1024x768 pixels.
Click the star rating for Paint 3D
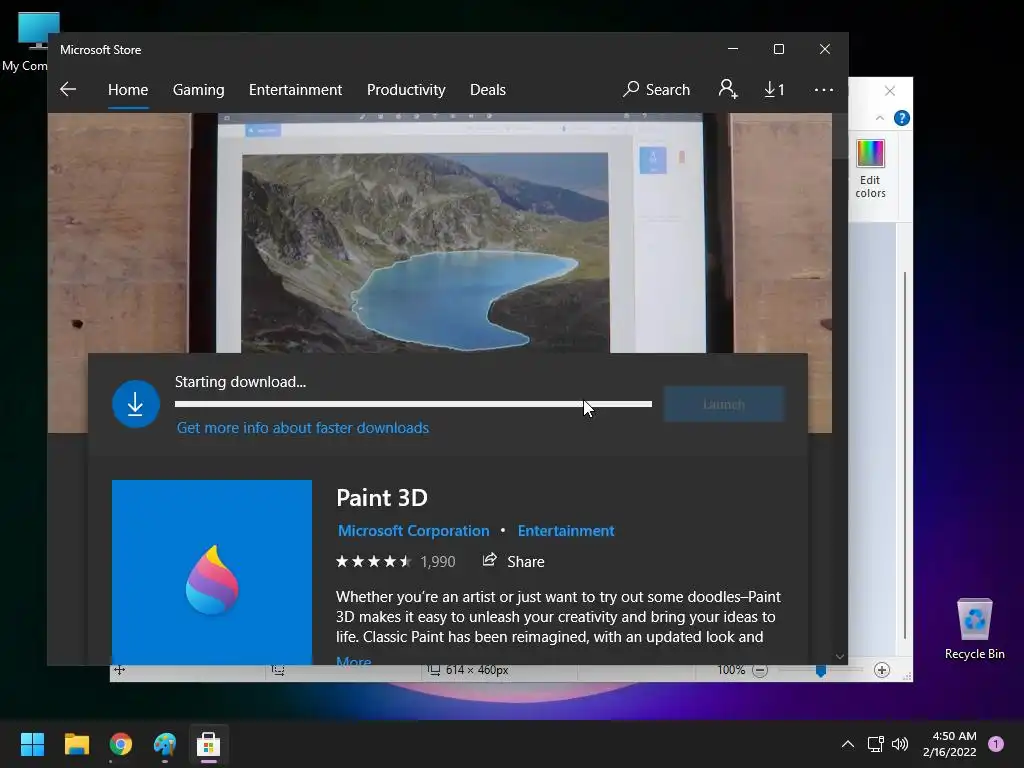tap(373, 562)
